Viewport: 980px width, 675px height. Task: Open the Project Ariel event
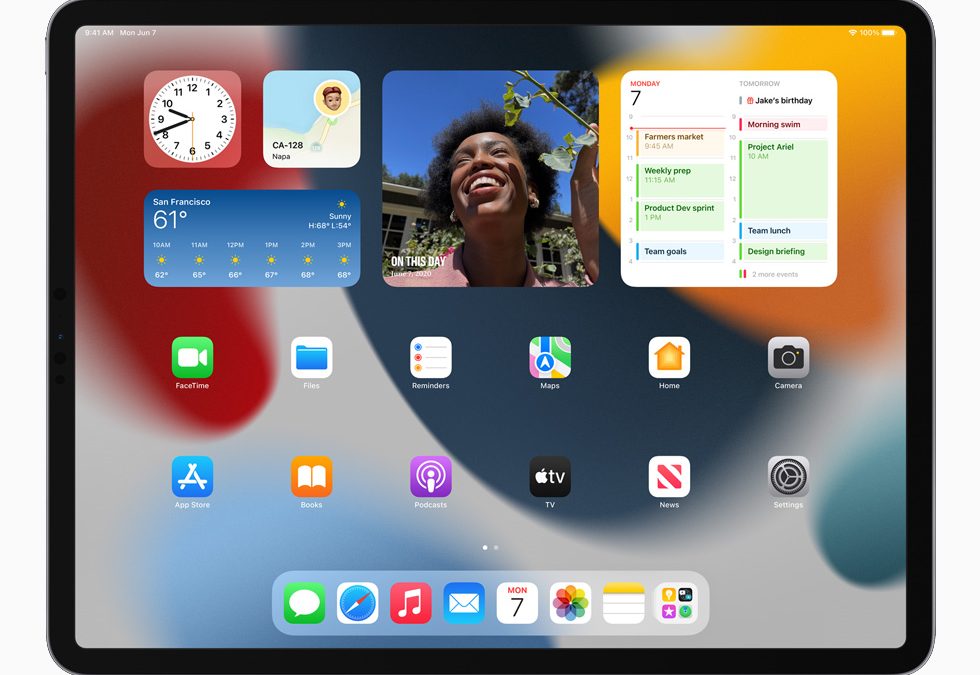click(x=783, y=179)
